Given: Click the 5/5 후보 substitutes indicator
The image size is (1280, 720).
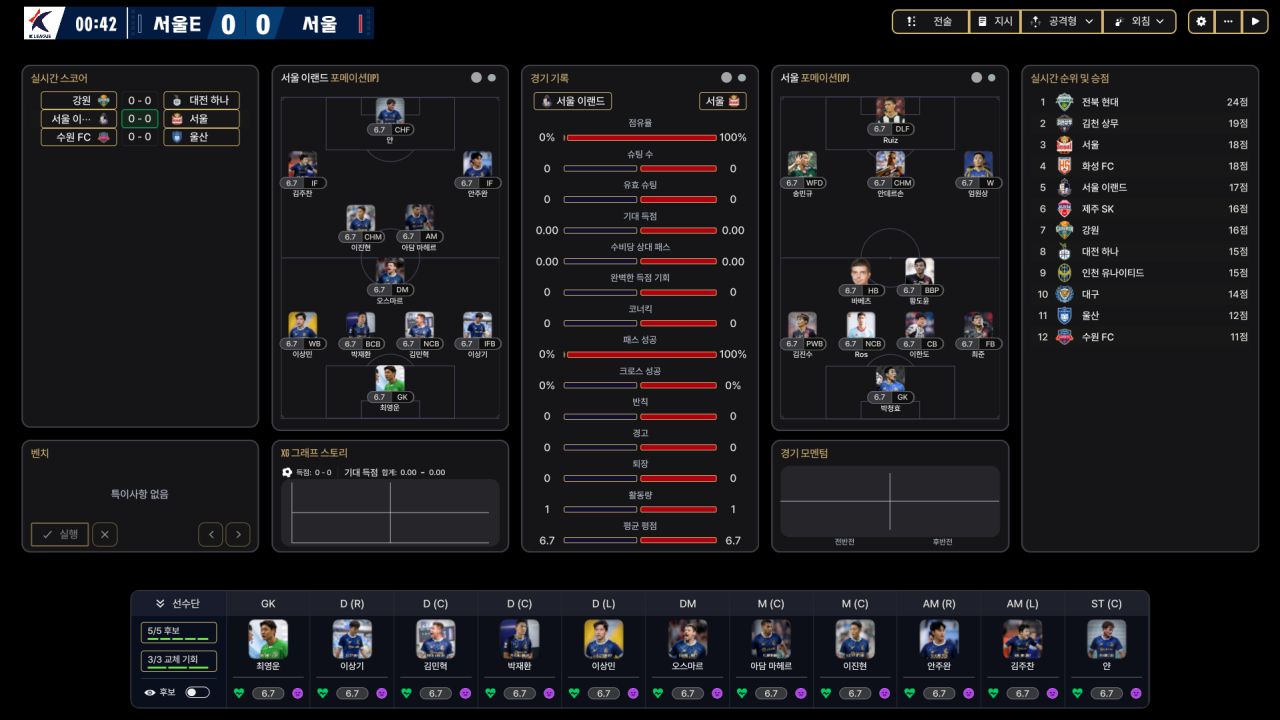Looking at the screenshot, I should [179, 633].
